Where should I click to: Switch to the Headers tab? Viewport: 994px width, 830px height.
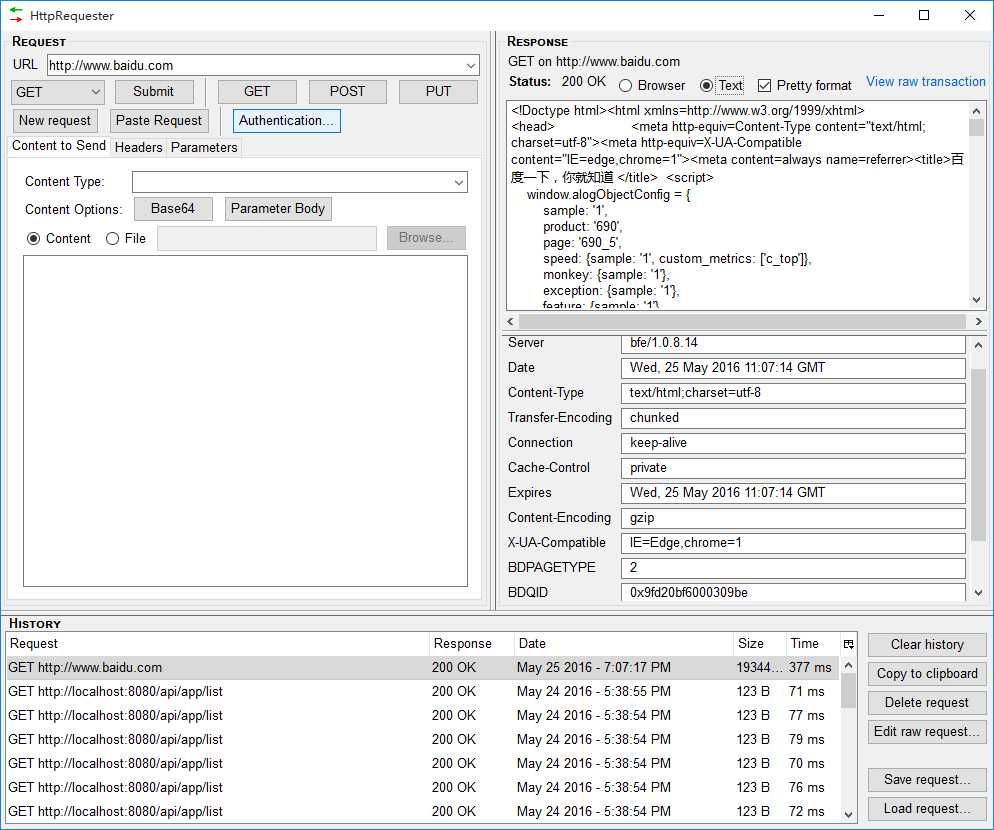point(138,147)
